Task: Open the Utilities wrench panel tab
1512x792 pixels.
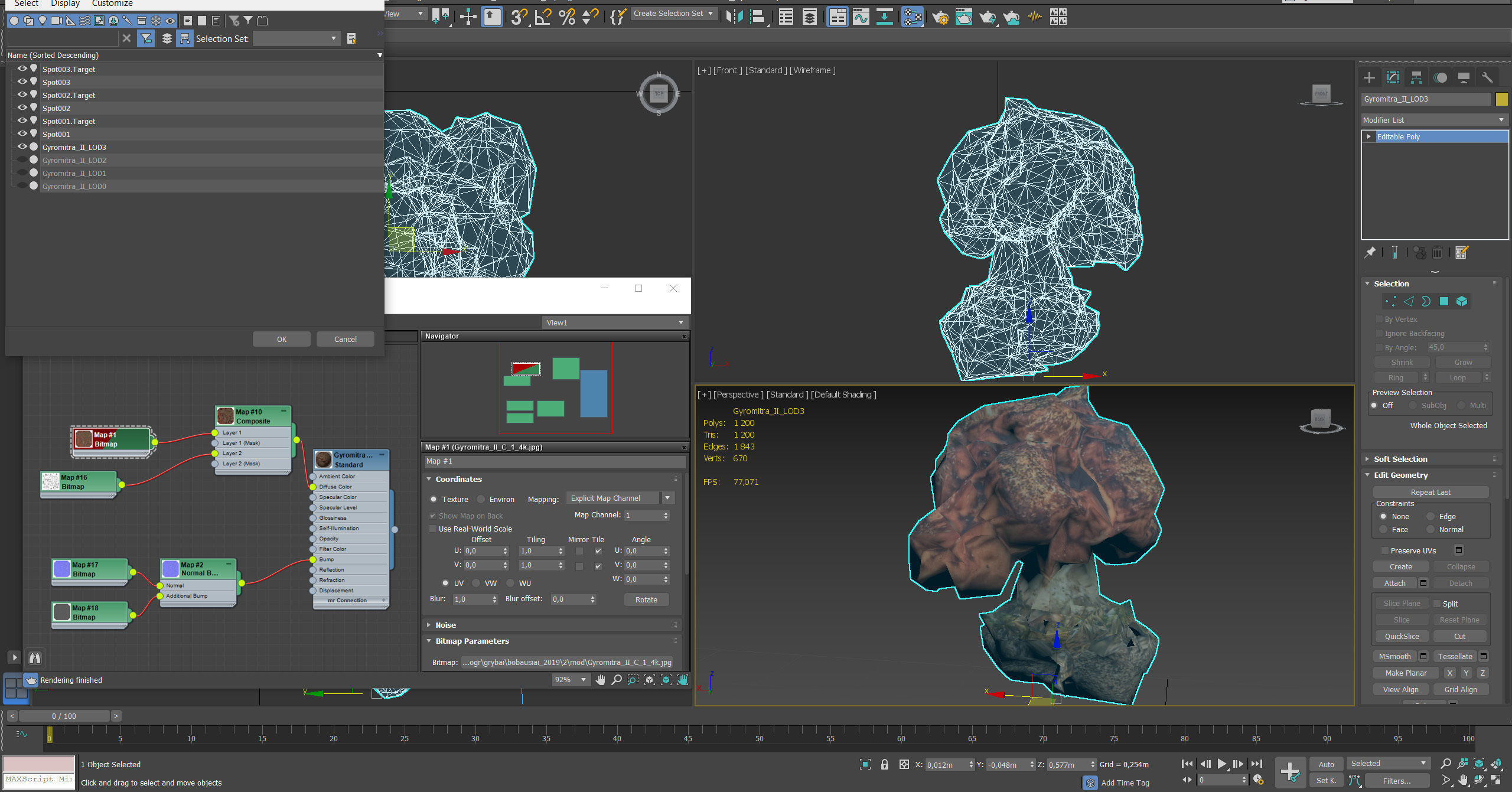Action: point(1487,77)
